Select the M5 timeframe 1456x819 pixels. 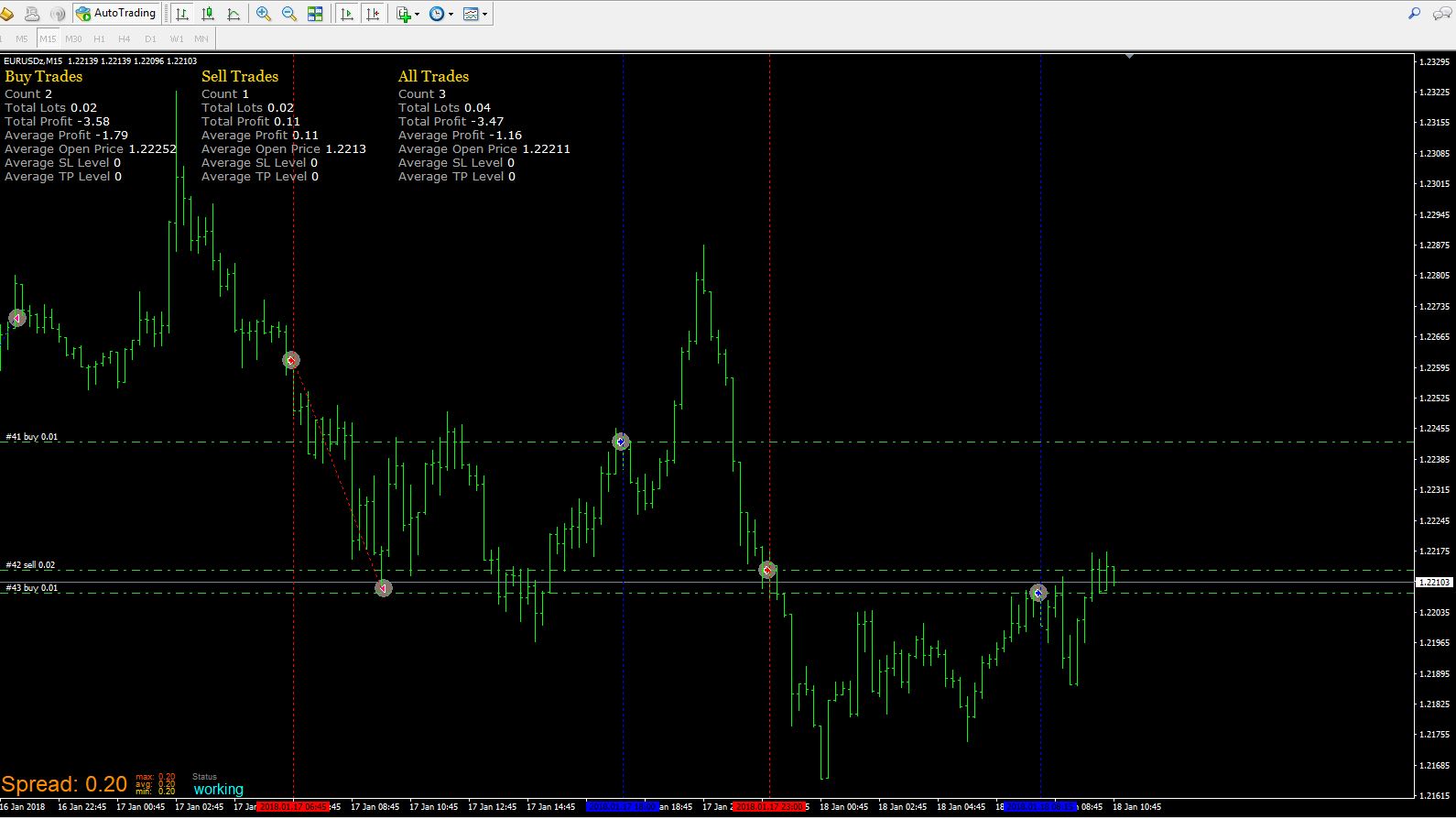click(x=22, y=38)
